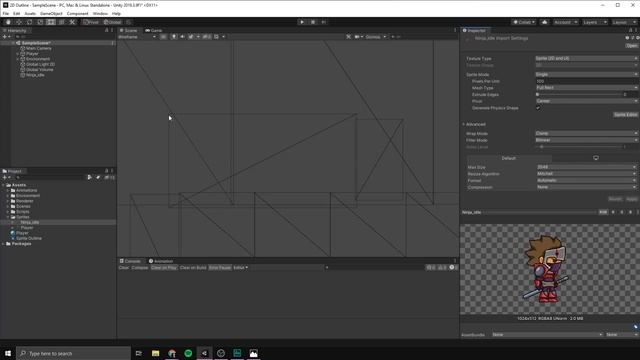
Task: Toggle Pivot handle position button
Action: coord(91,22)
